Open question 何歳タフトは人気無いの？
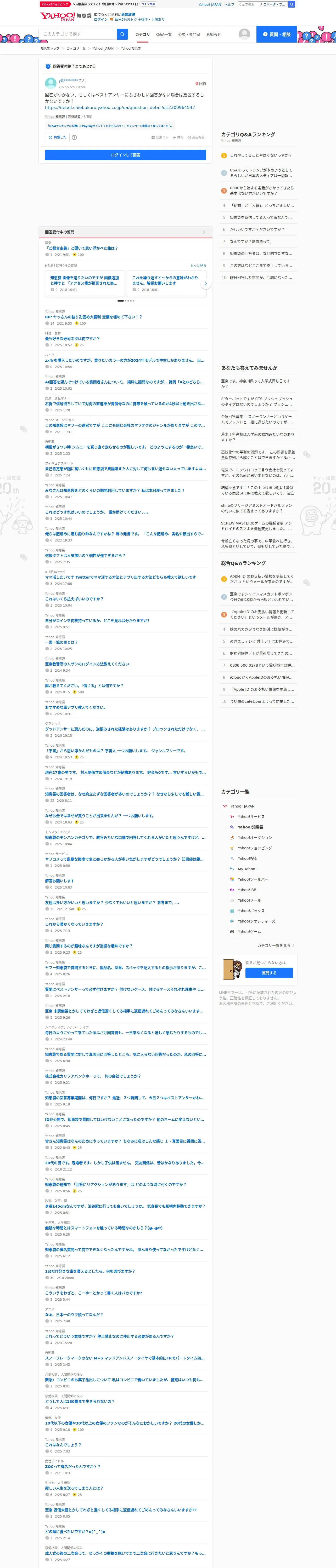Viewport: 336px width, 1568px height. pos(85,555)
